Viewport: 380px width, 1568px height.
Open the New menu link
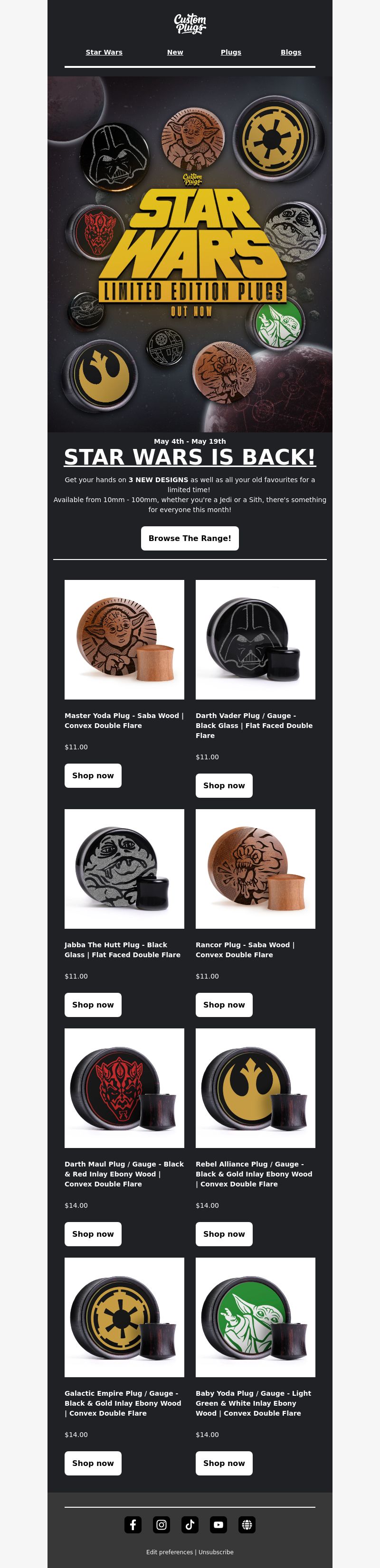pos(175,52)
